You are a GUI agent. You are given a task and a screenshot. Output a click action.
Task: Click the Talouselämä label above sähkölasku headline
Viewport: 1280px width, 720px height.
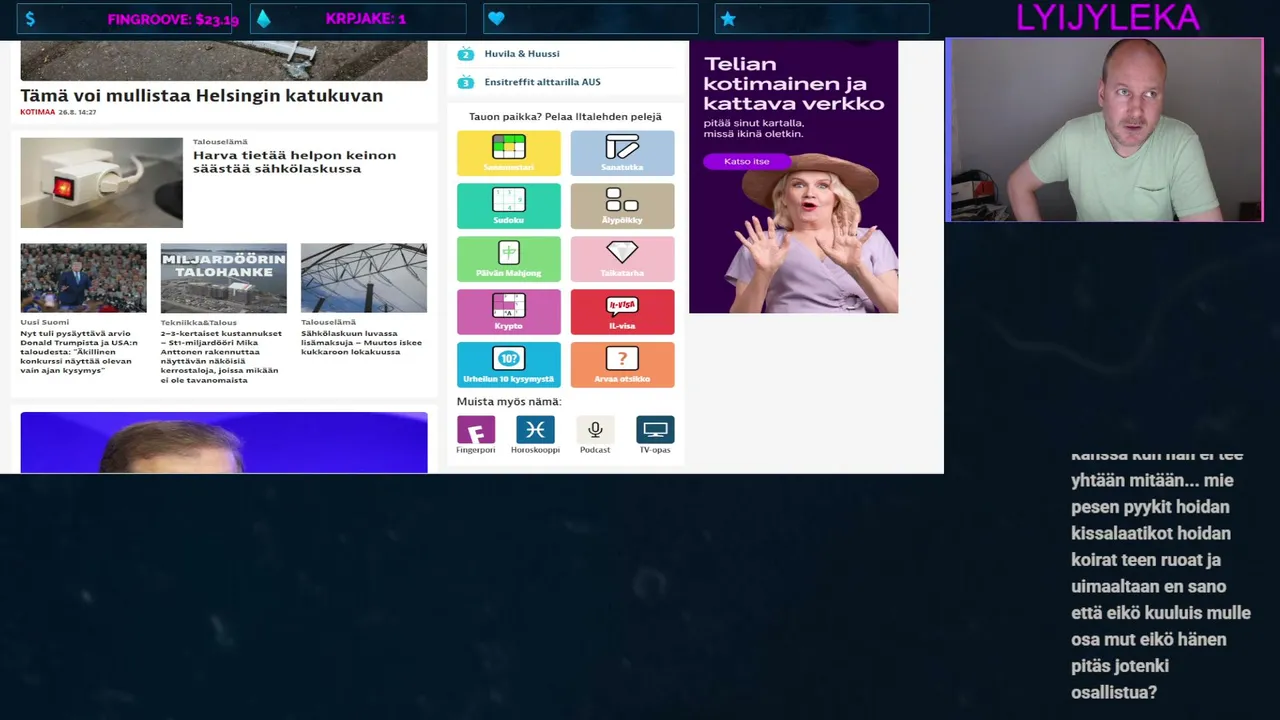point(220,142)
